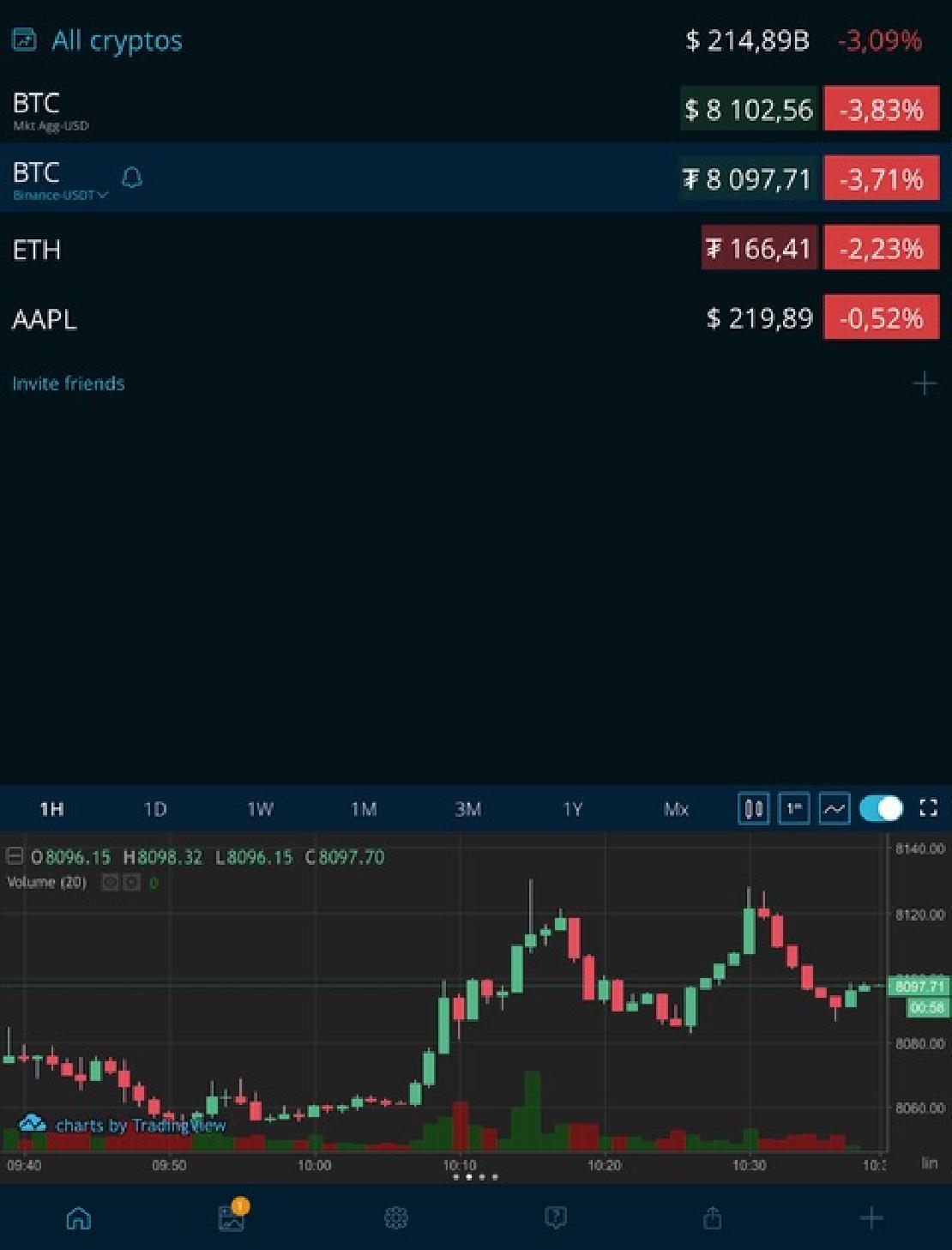Tap the -0,52% change badge for AAPL

coord(882,317)
